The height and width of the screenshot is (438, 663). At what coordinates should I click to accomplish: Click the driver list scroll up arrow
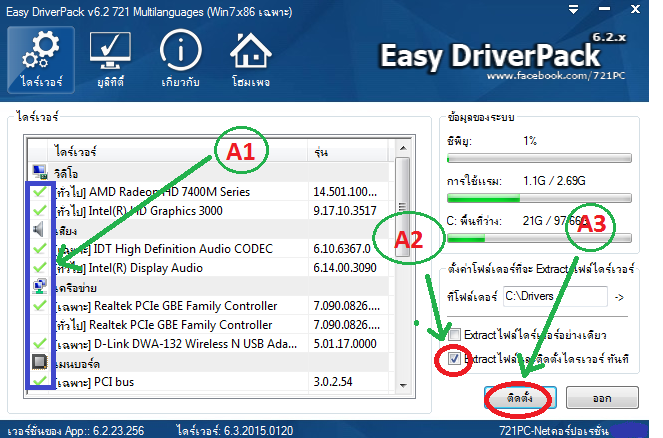click(403, 148)
